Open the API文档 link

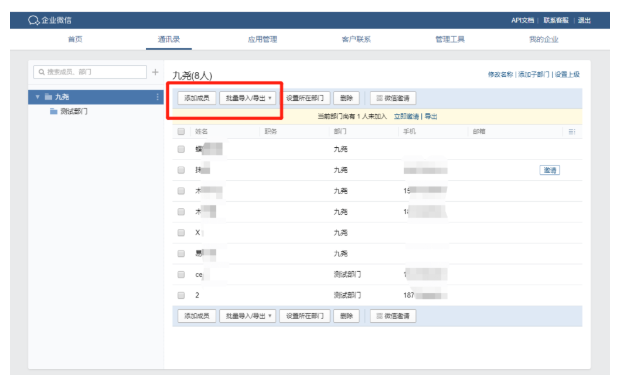[x=522, y=20]
